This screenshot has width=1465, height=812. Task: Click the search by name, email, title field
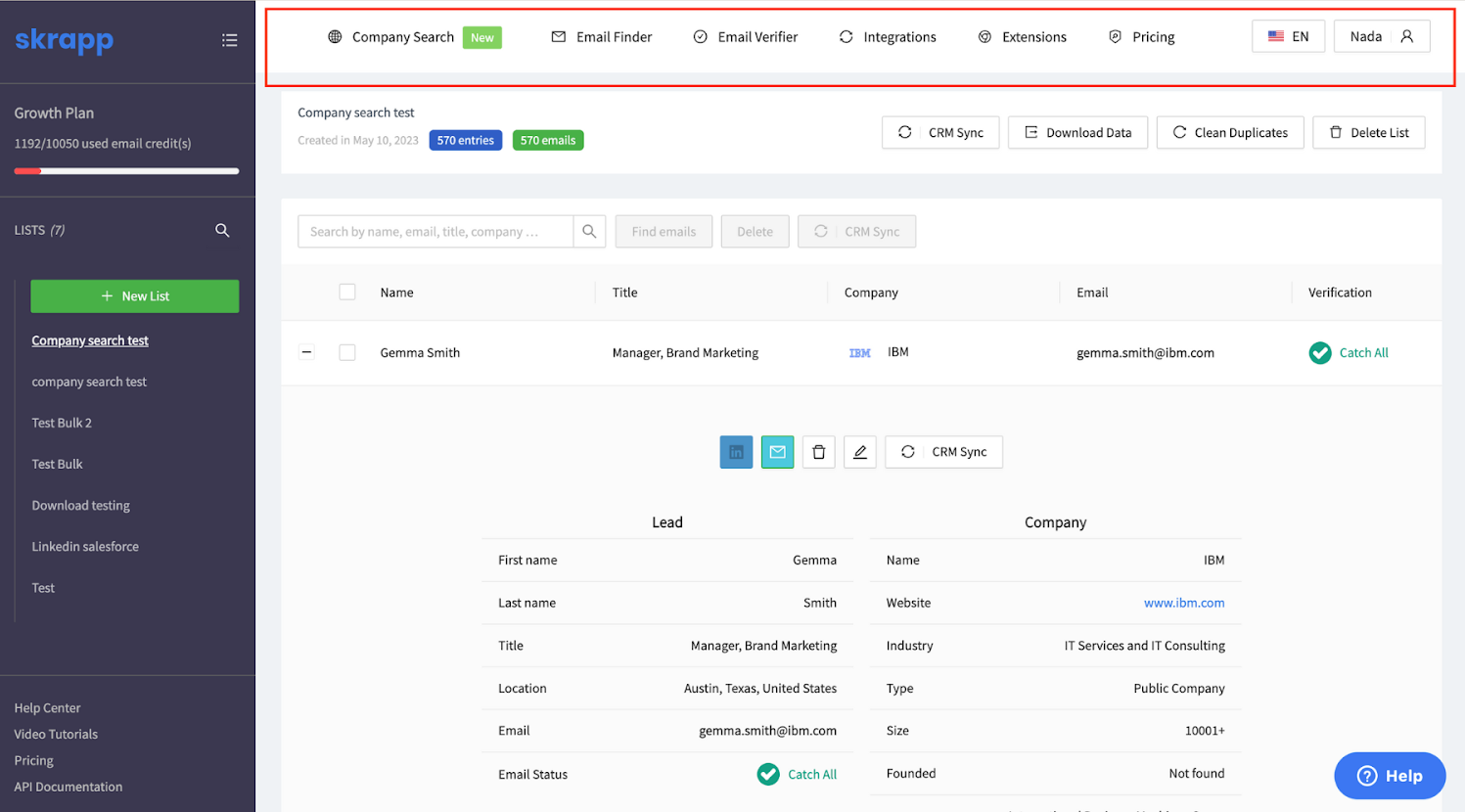click(x=435, y=232)
